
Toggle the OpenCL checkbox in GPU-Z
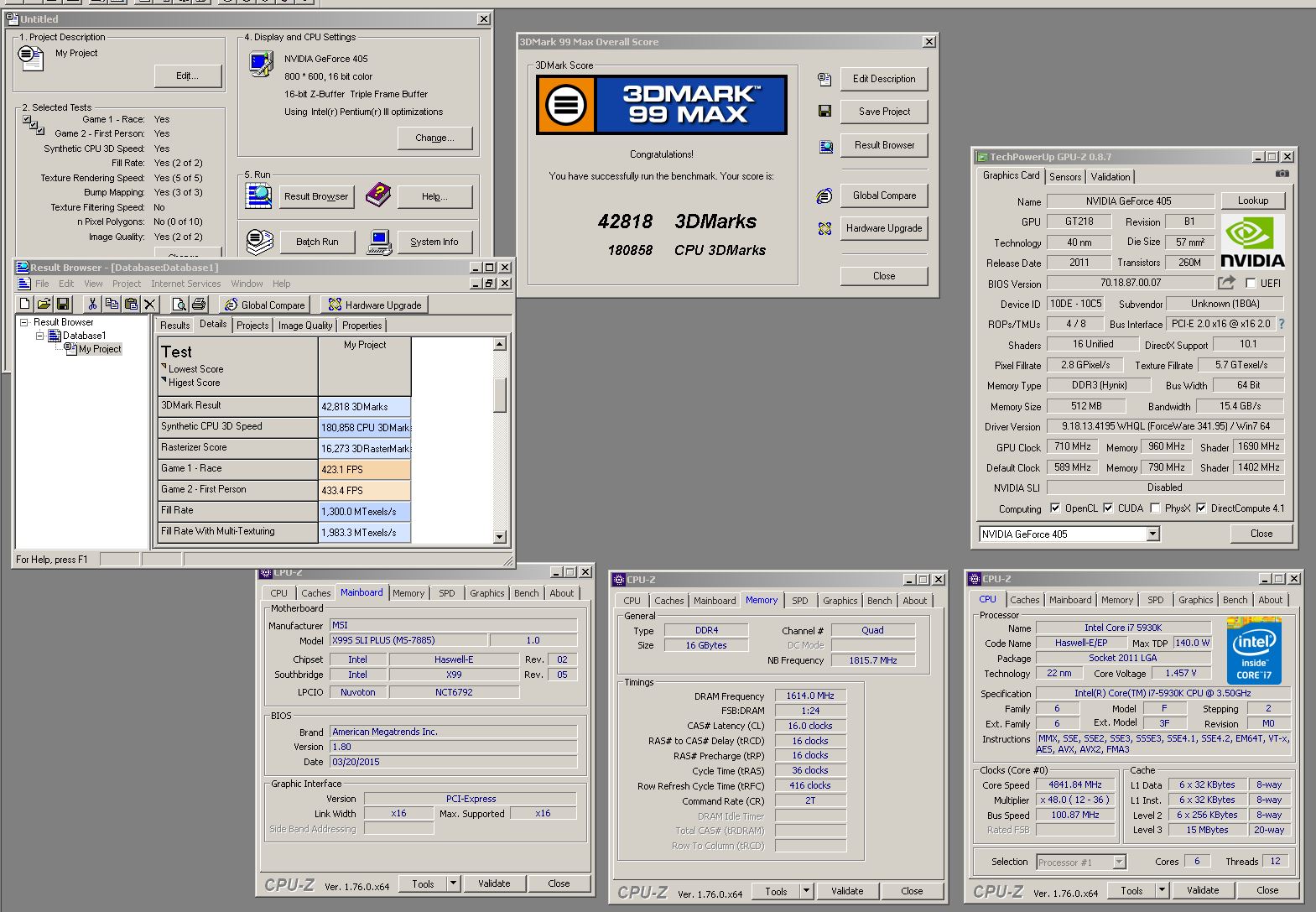[x=1055, y=508]
